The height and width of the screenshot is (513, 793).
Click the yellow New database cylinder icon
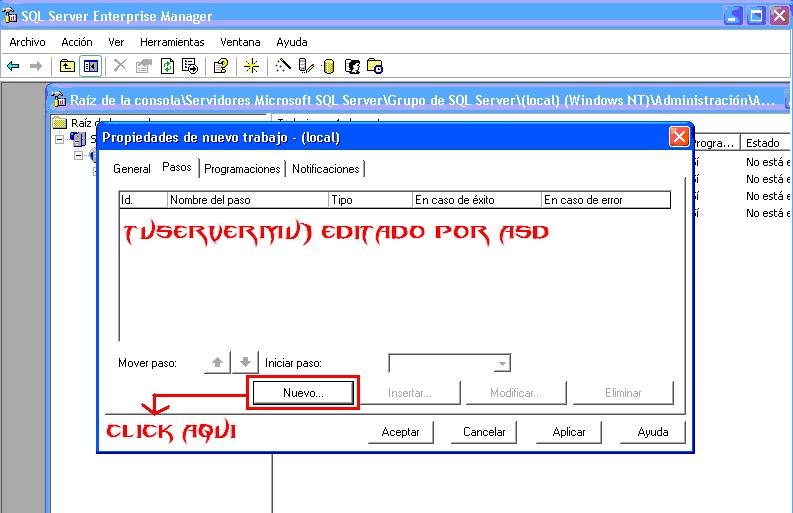(x=329, y=66)
